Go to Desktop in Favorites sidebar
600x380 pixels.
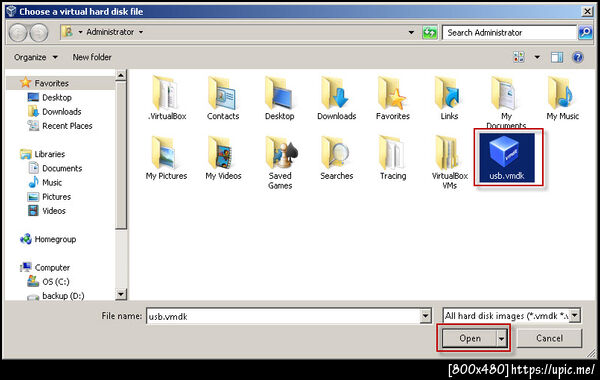tap(50, 98)
